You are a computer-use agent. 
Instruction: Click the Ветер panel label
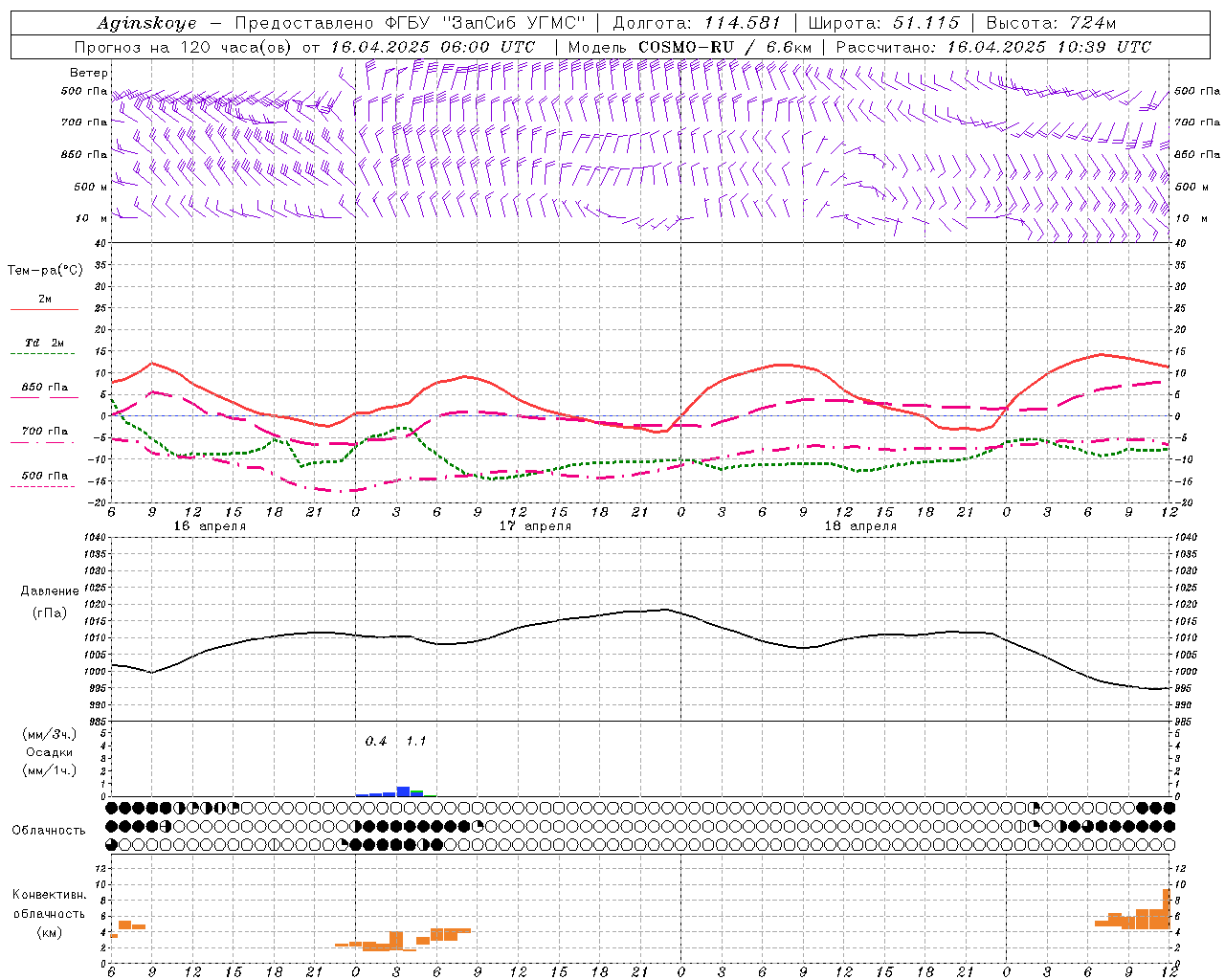tap(89, 73)
